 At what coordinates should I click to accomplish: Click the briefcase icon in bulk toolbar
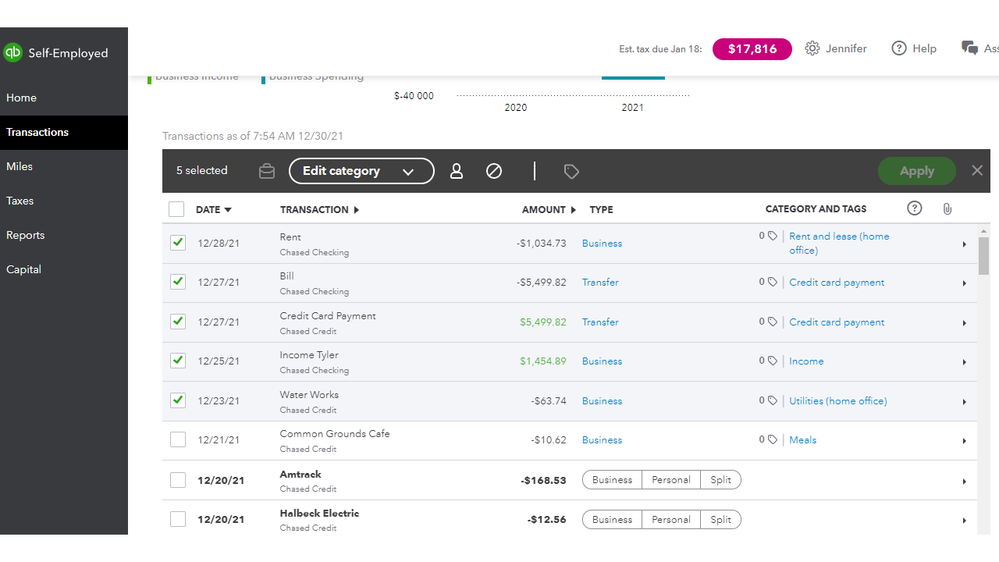click(x=266, y=171)
